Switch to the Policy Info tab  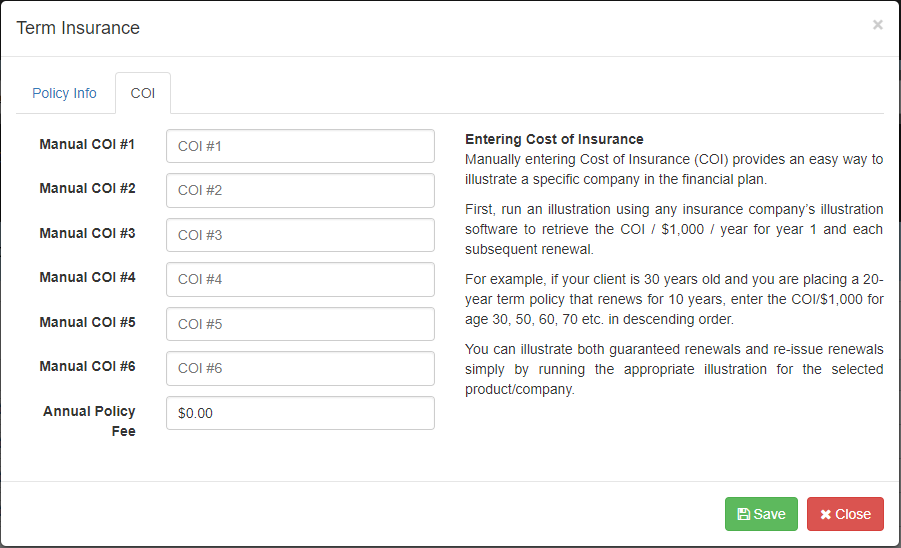point(65,93)
